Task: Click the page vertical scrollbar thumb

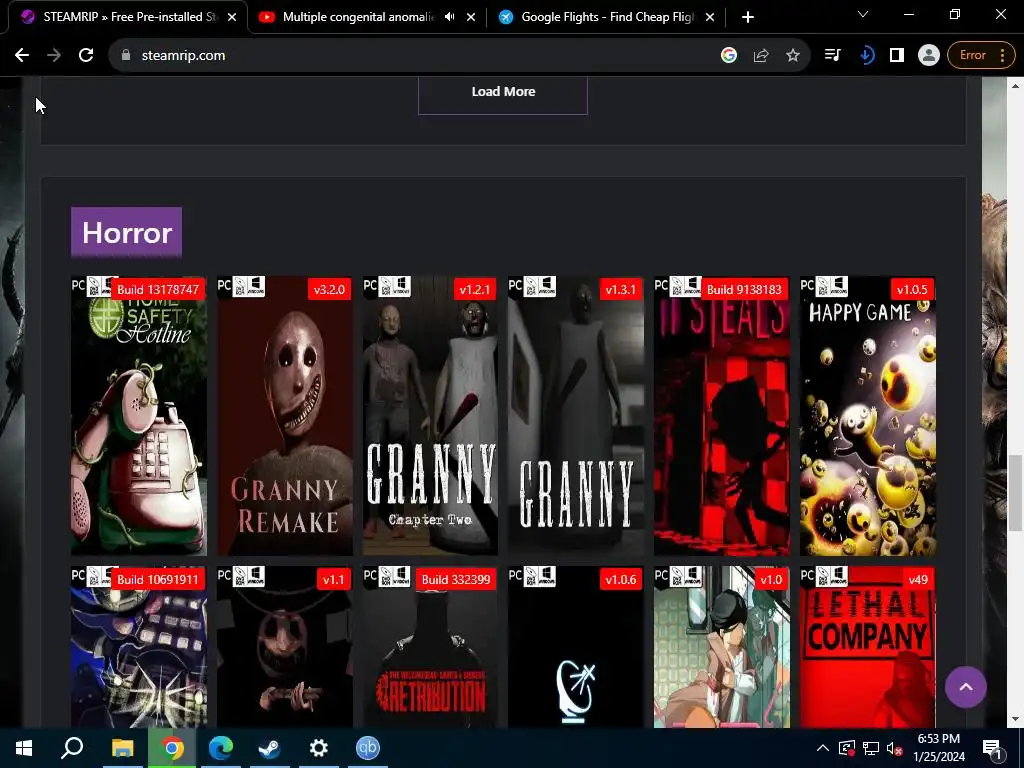Action: coord(1015,493)
